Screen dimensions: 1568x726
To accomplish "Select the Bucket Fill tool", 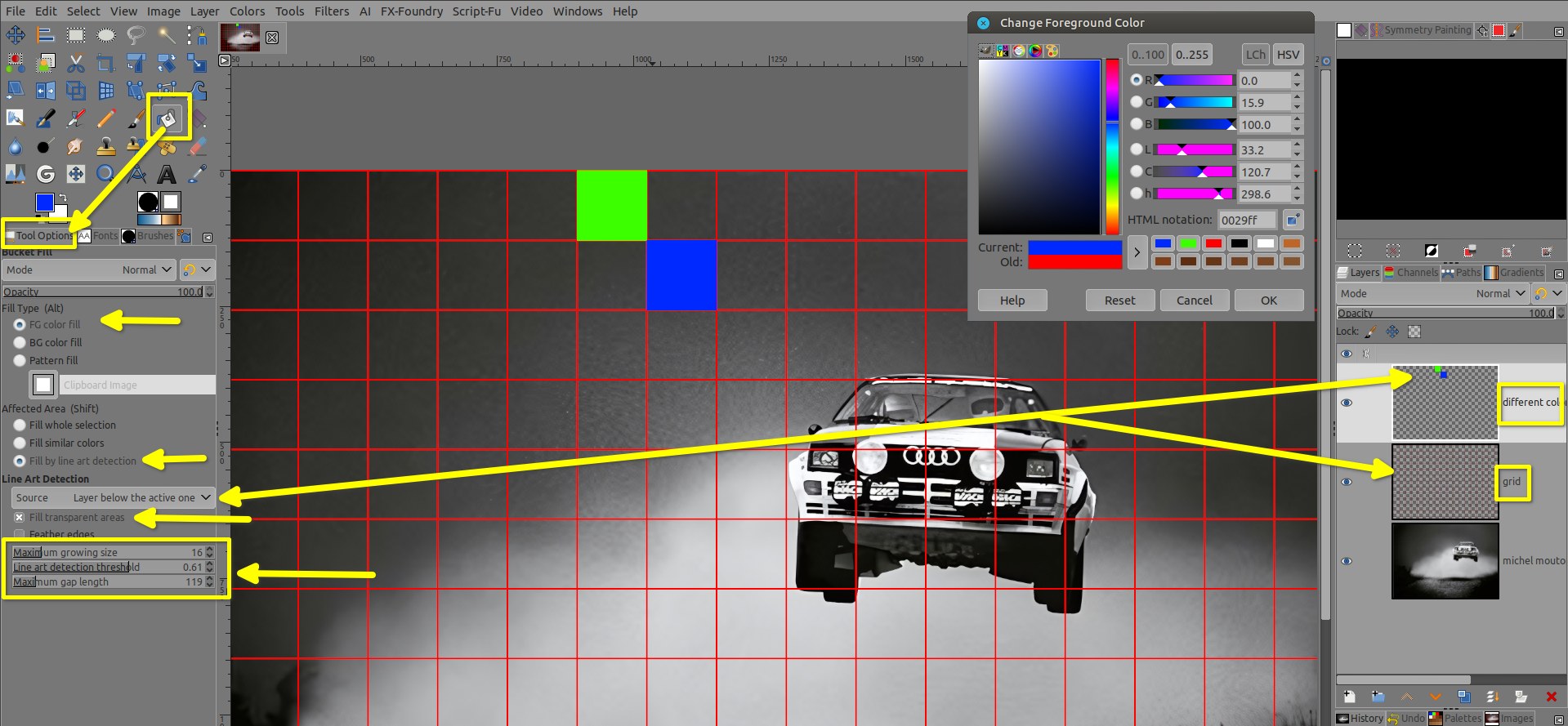I will click(168, 119).
